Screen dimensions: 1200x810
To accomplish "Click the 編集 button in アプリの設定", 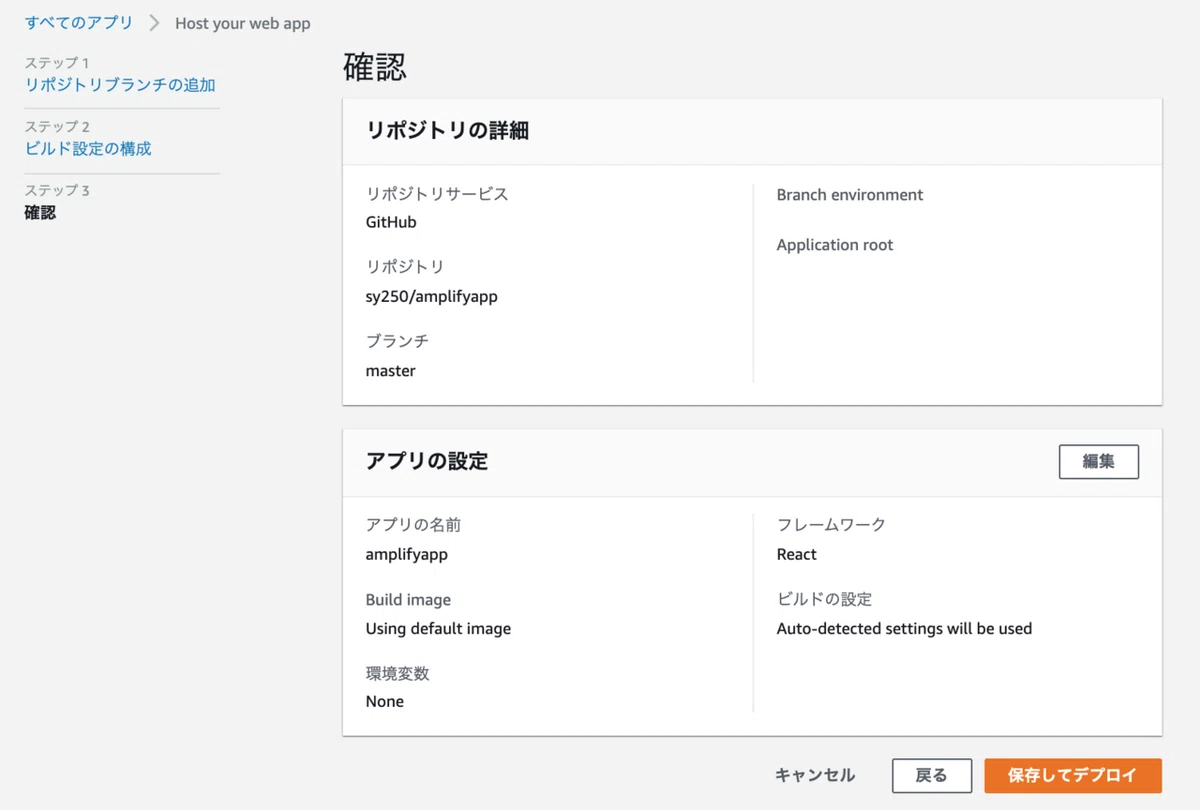I will tap(1098, 462).
